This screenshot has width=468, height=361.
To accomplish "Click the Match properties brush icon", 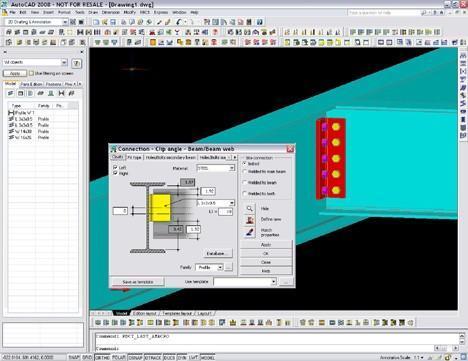I will 250,232.
